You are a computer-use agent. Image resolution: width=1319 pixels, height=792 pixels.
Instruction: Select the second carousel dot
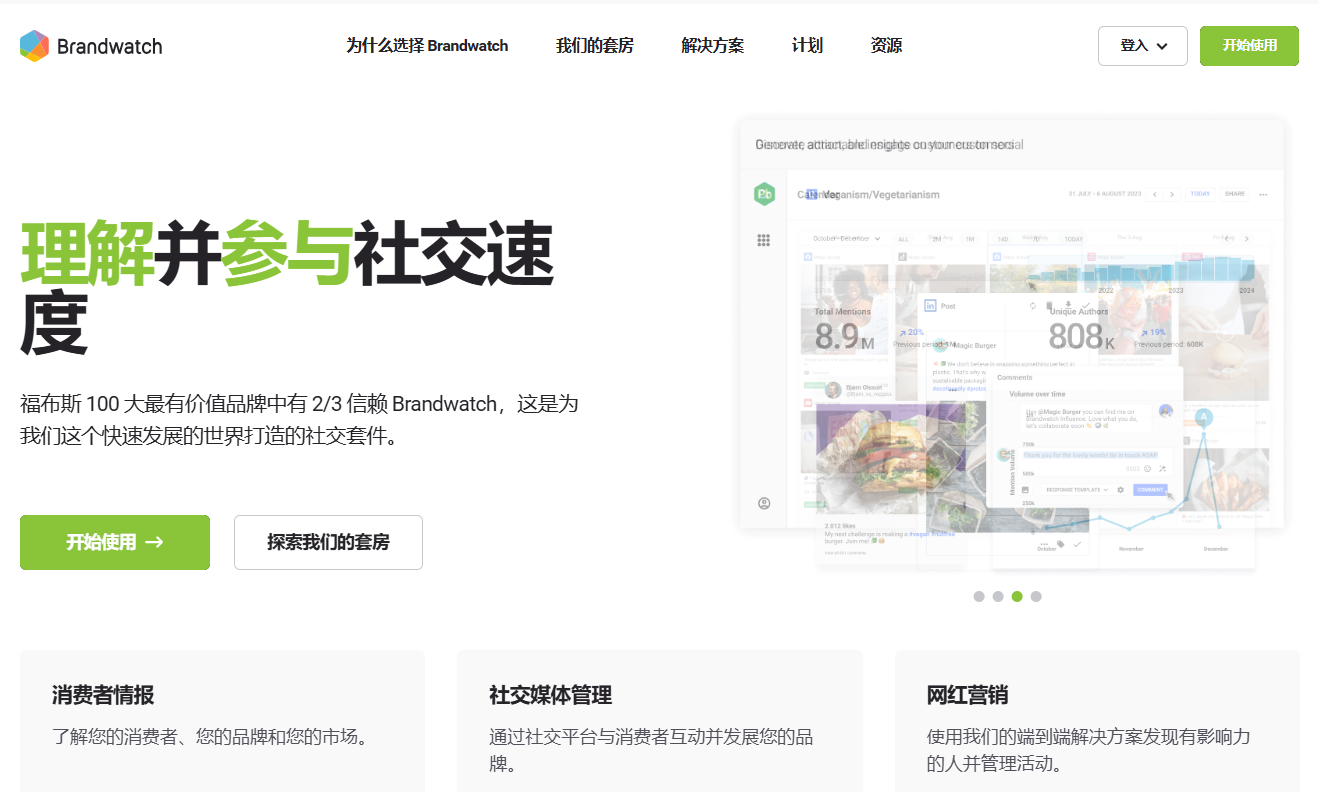coord(998,596)
